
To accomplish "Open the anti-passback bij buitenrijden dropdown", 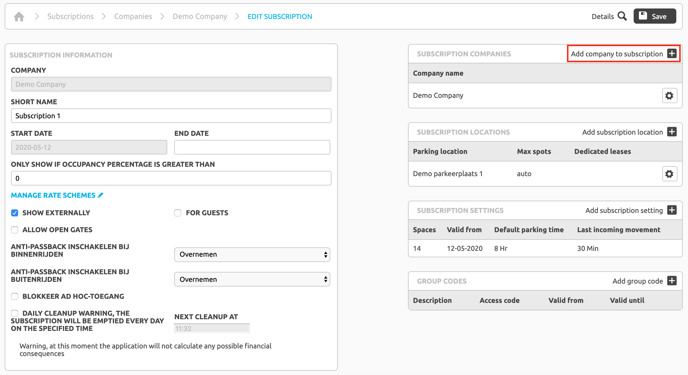I will pos(252,279).
